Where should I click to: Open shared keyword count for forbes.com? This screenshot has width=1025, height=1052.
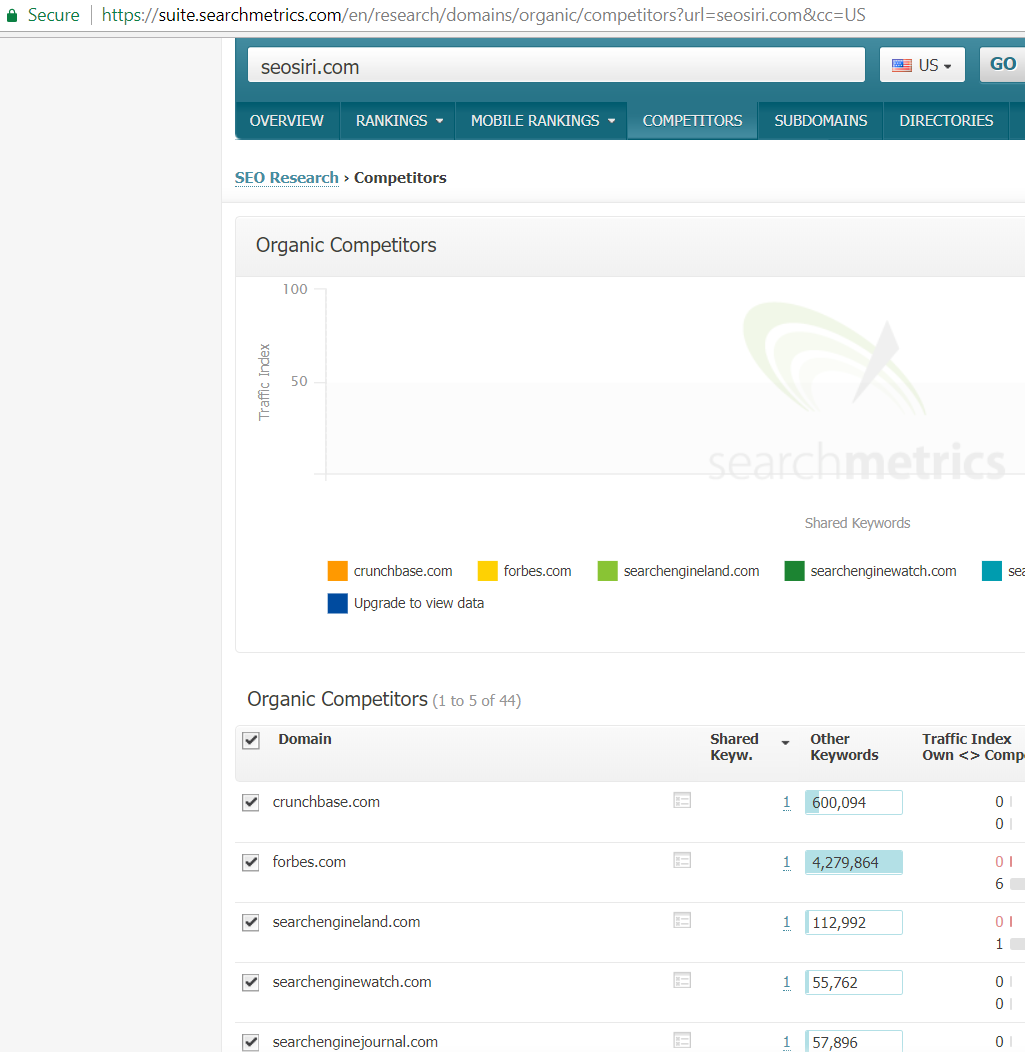coord(786,862)
